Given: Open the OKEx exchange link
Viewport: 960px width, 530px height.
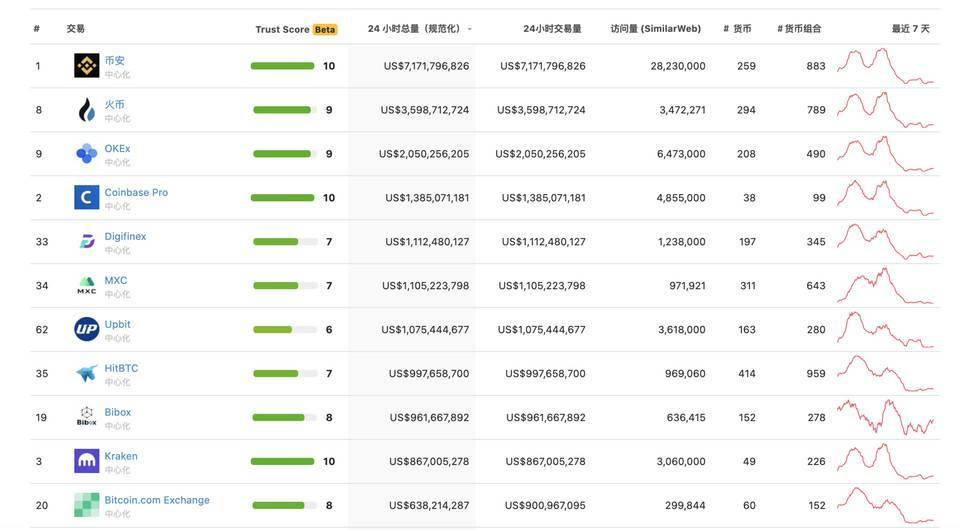Looking at the screenshot, I should [117, 149].
